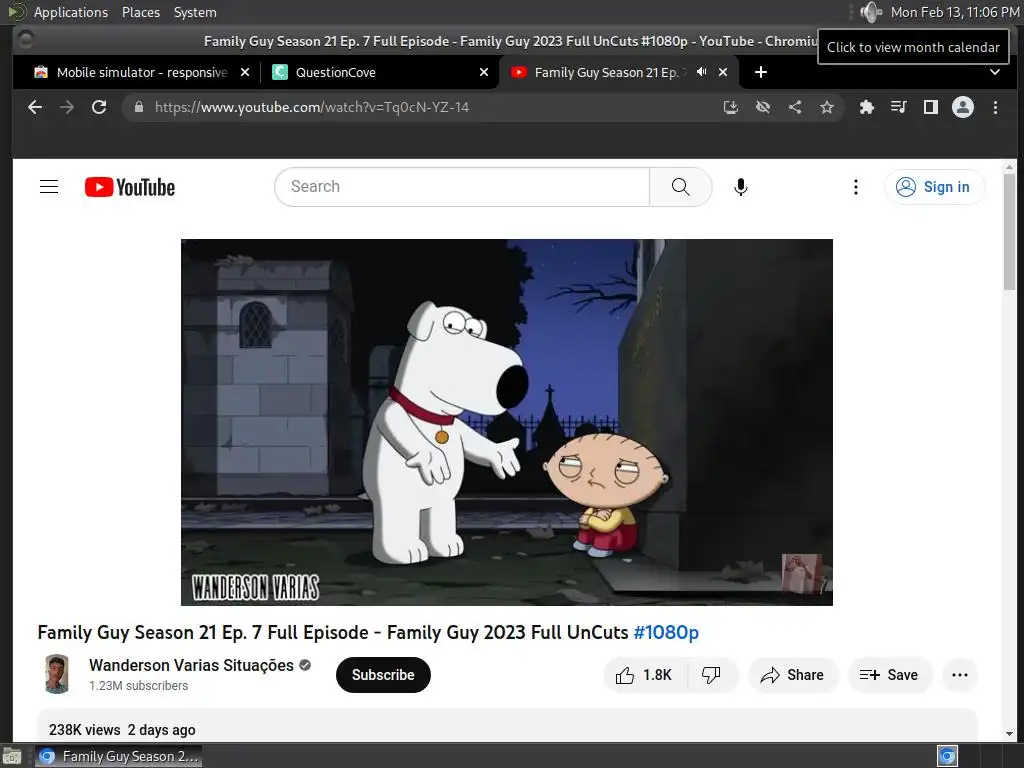
Task: Save the video to a playlist
Action: [889, 675]
